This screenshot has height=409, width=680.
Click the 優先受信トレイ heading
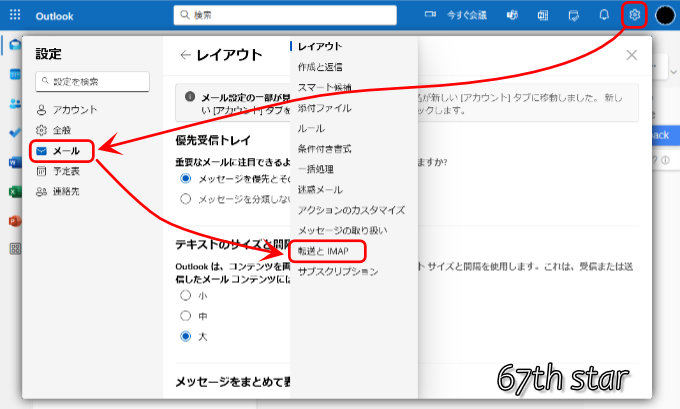(213, 140)
